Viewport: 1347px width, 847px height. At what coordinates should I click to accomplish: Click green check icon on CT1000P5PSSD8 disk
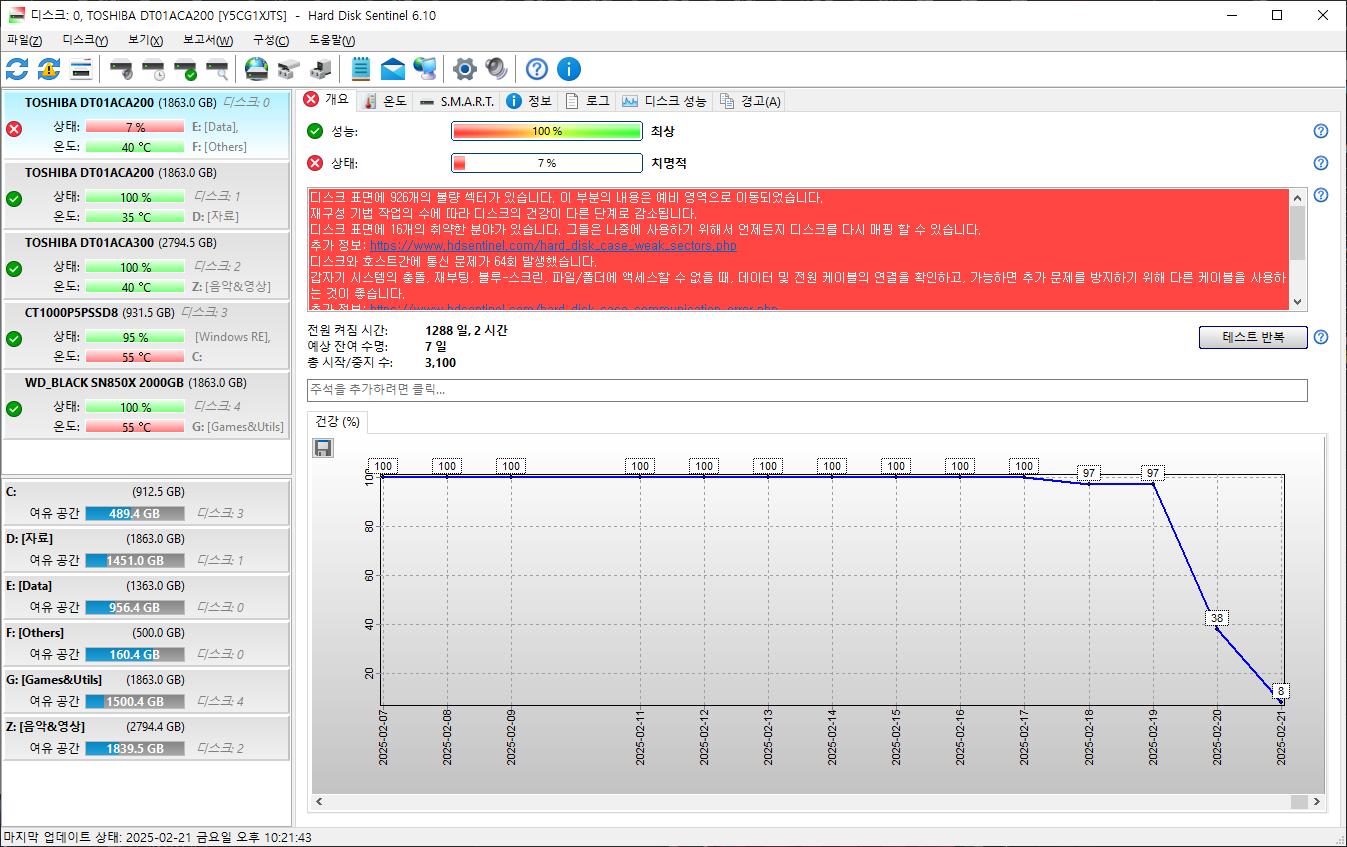tap(14, 338)
